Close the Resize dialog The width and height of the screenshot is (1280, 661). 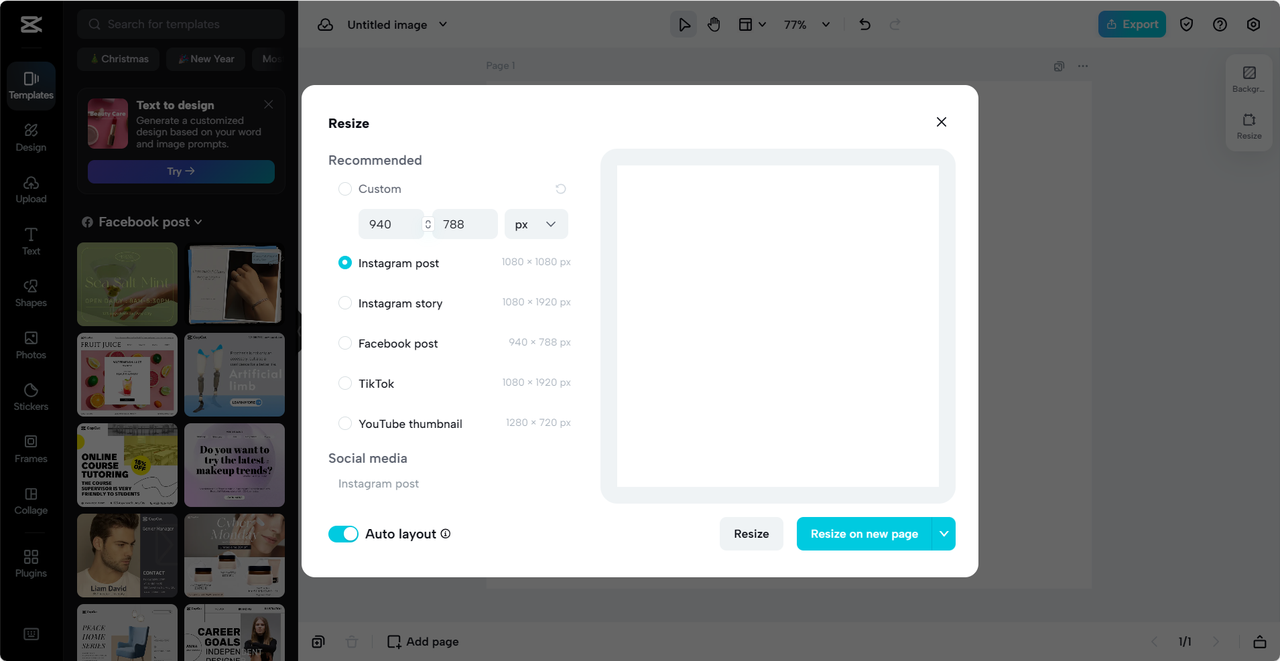[941, 122]
